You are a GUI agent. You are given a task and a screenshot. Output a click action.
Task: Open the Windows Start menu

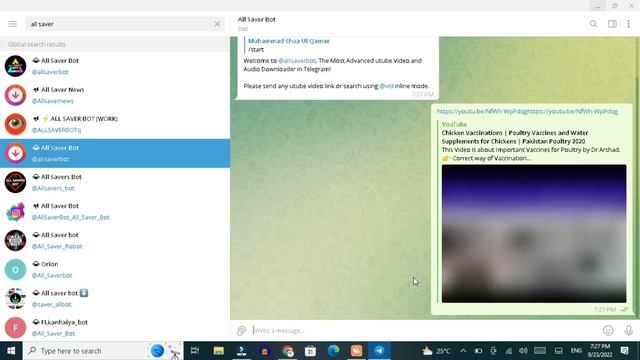11,351
